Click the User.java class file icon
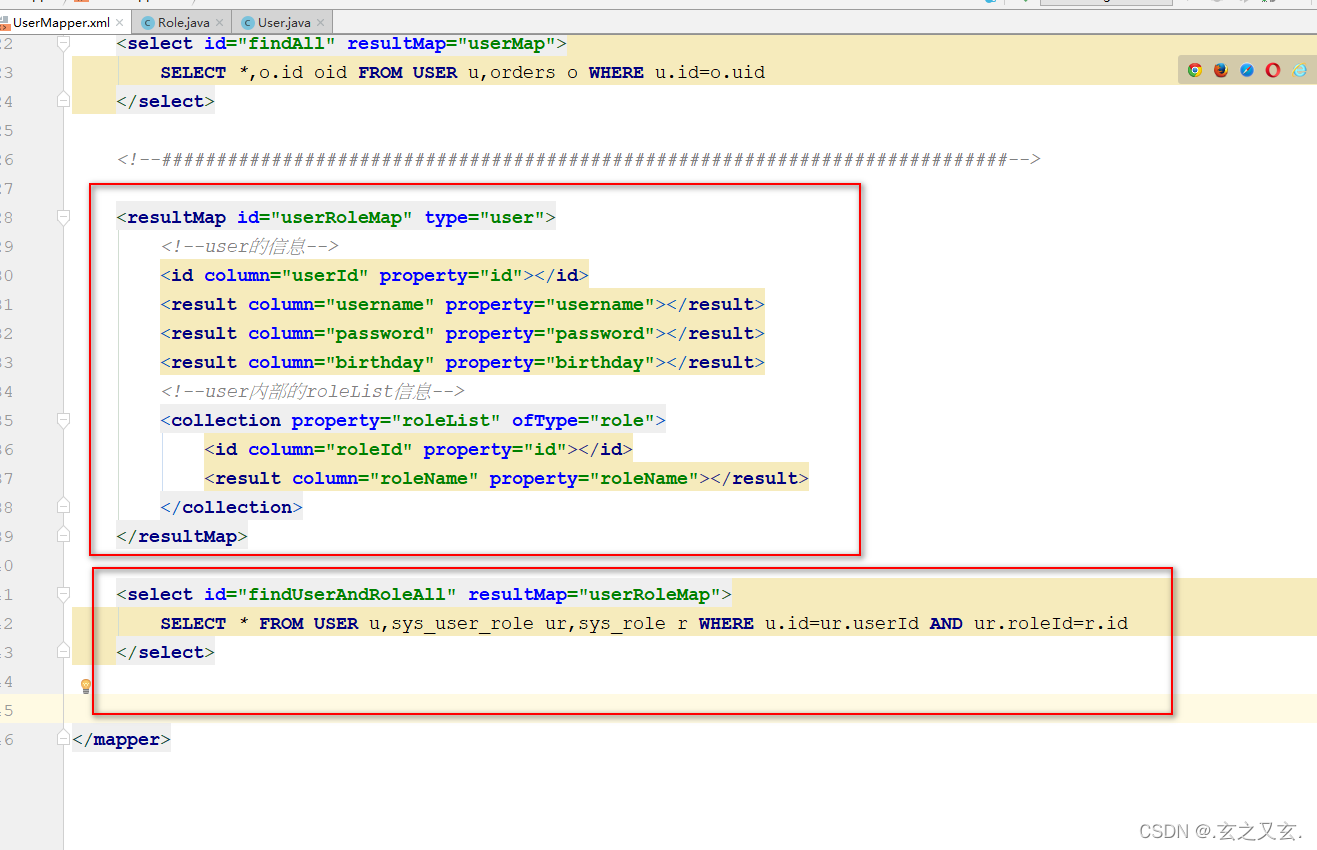The width and height of the screenshot is (1317, 850). coord(247,22)
